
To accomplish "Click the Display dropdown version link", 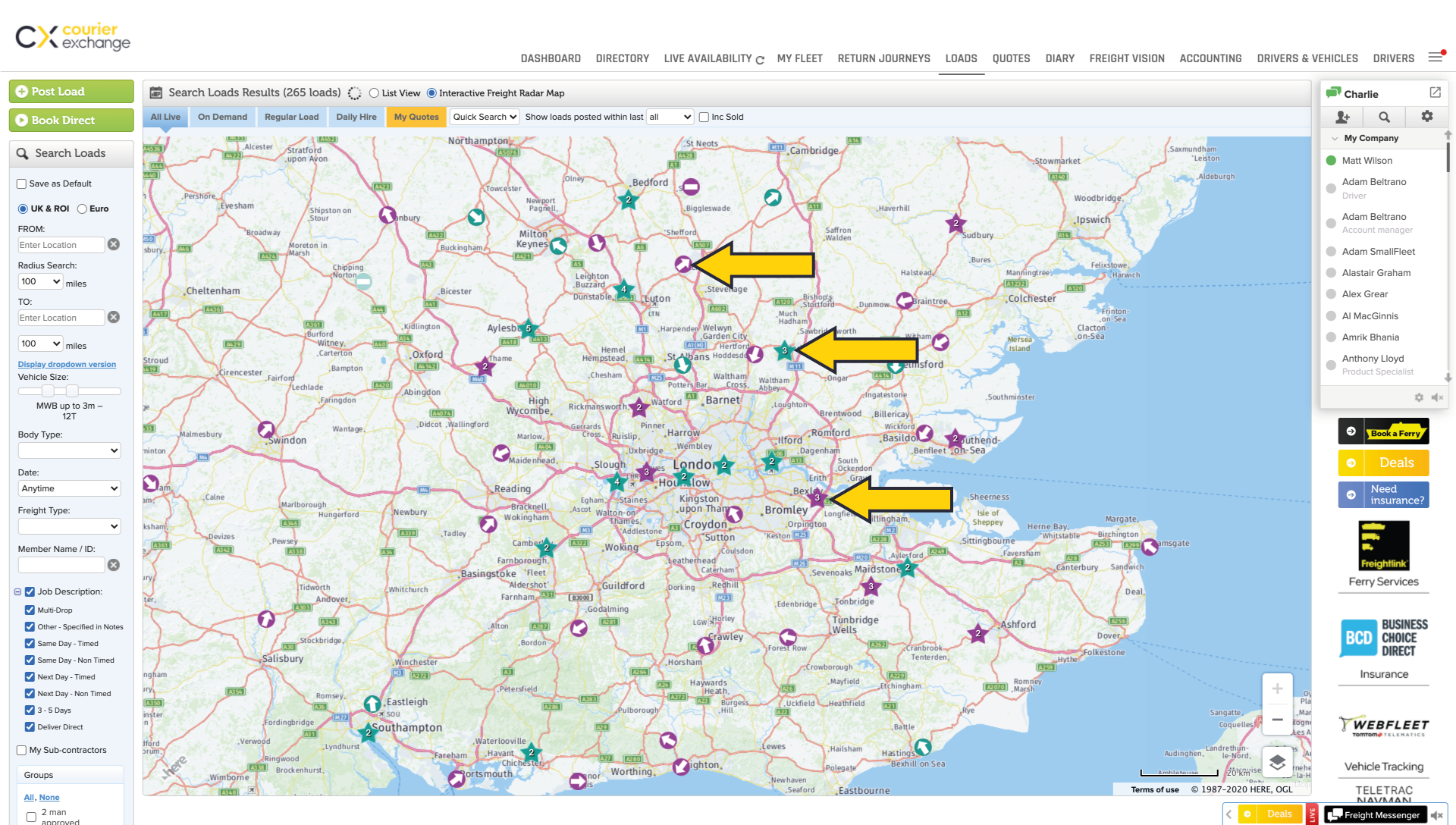I will pyautogui.click(x=67, y=364).
